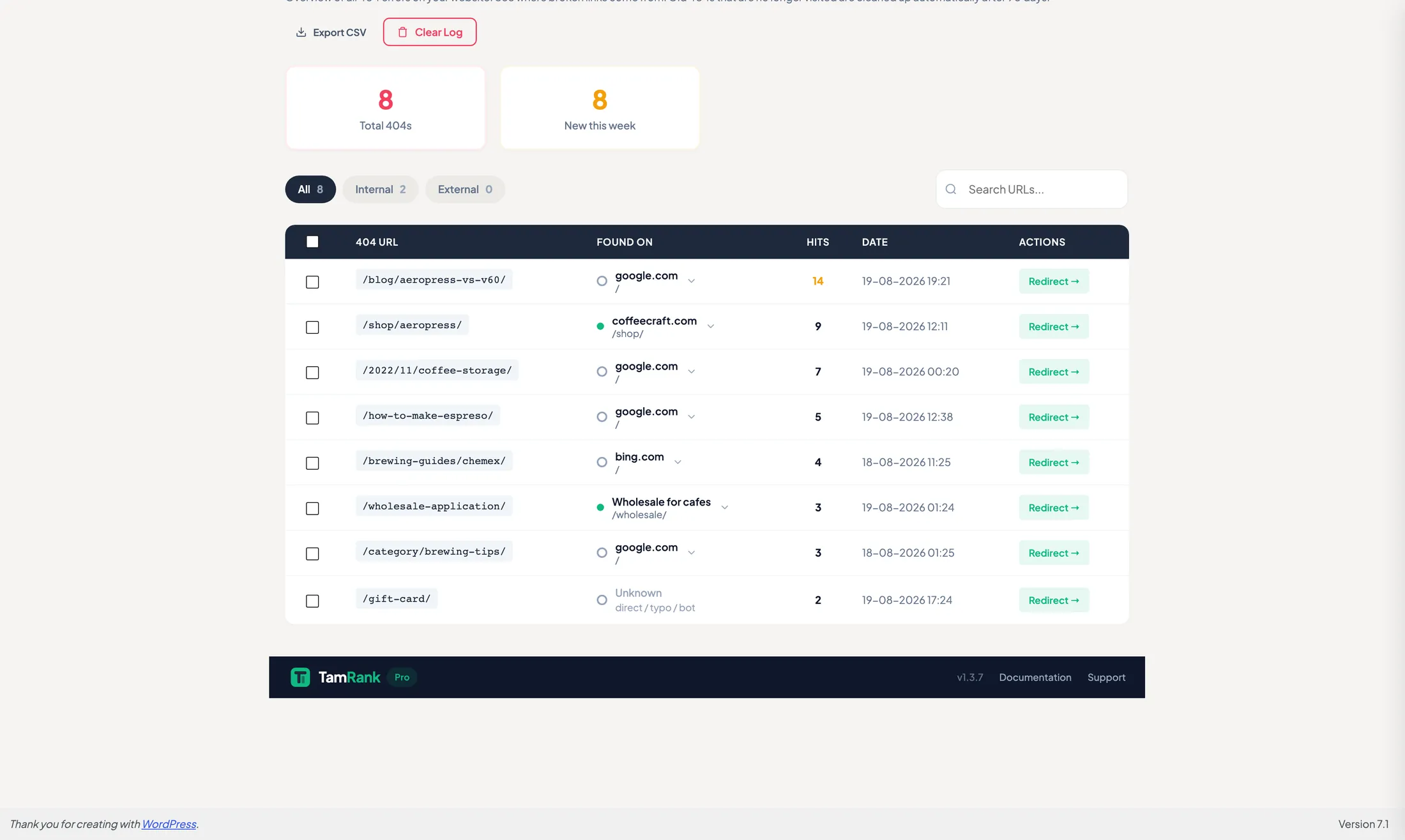
Task: Click the Export CSV button
Action: [331, 32]
